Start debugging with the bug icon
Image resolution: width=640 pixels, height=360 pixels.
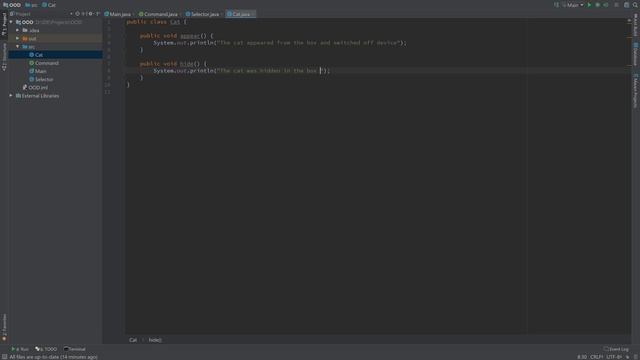pos(598,5)
